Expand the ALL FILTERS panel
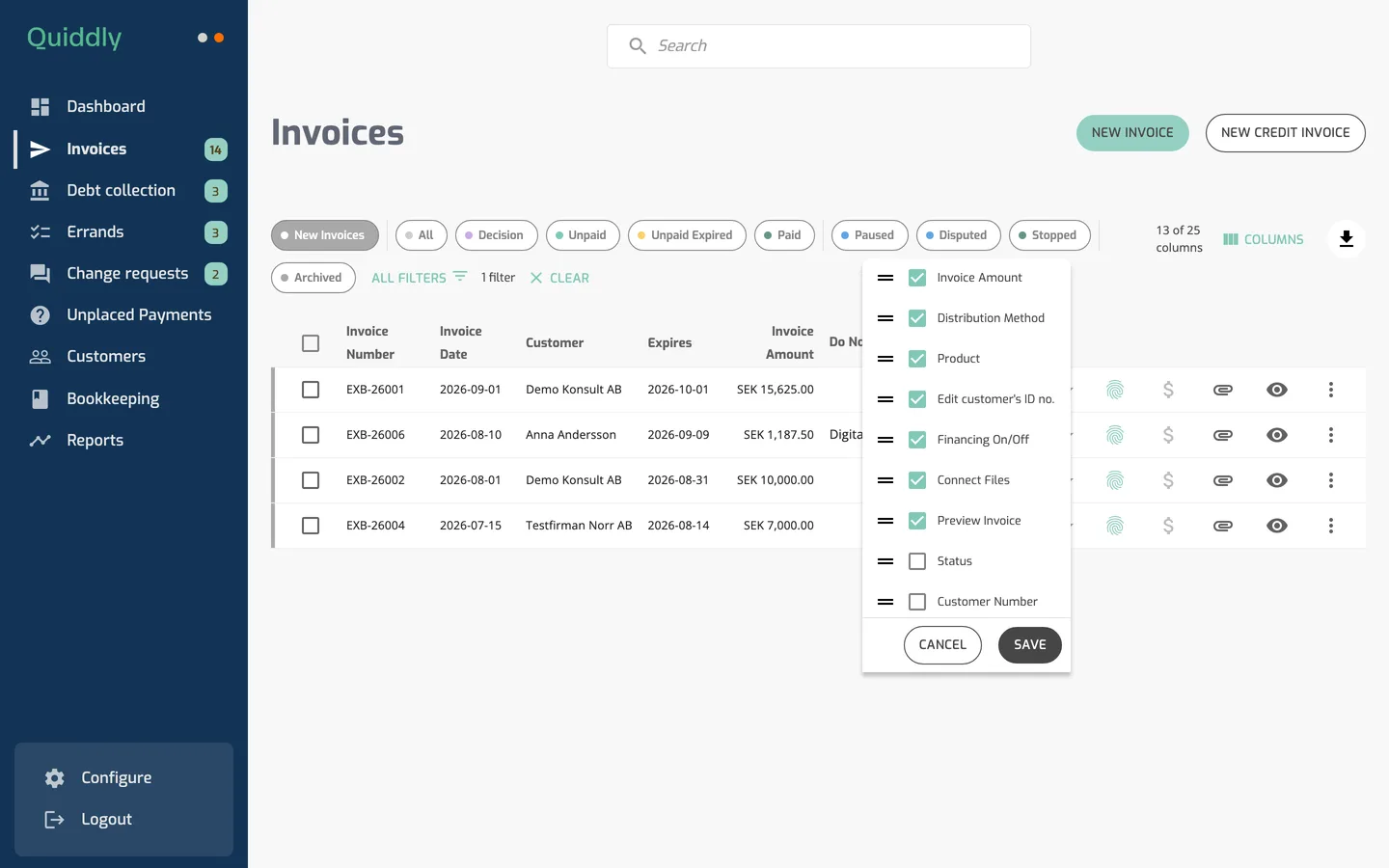Screen dimensions: 1389x868 (x=420, y=278)
